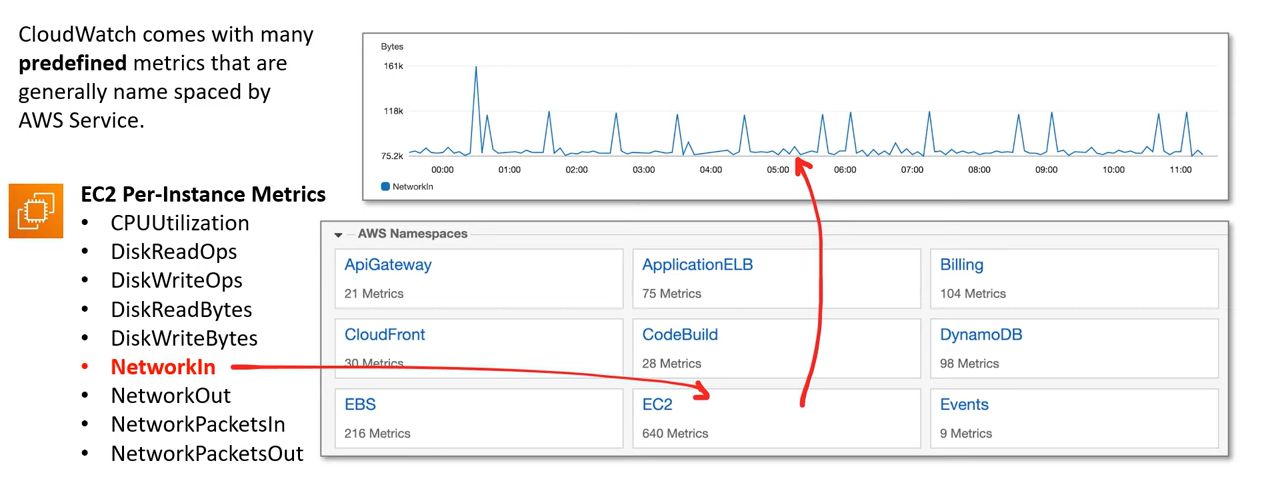Open the EBS namespace link
The image size is (1261, 487).
360,404
